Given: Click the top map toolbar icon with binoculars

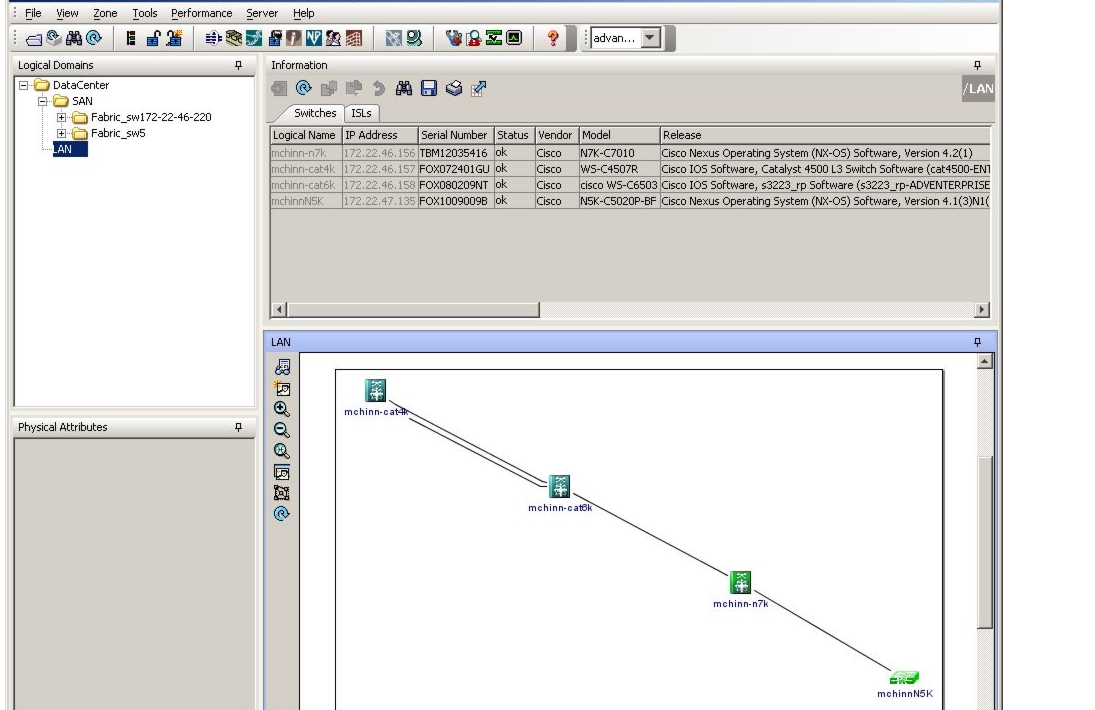Looking at the screenshot, I should [x=282, y=367].
